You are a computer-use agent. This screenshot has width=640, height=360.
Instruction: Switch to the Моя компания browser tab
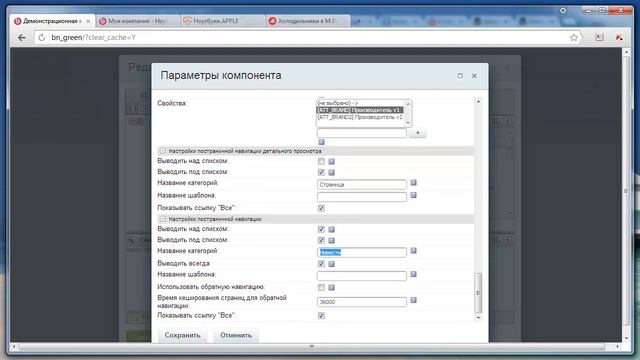(137, 21)
